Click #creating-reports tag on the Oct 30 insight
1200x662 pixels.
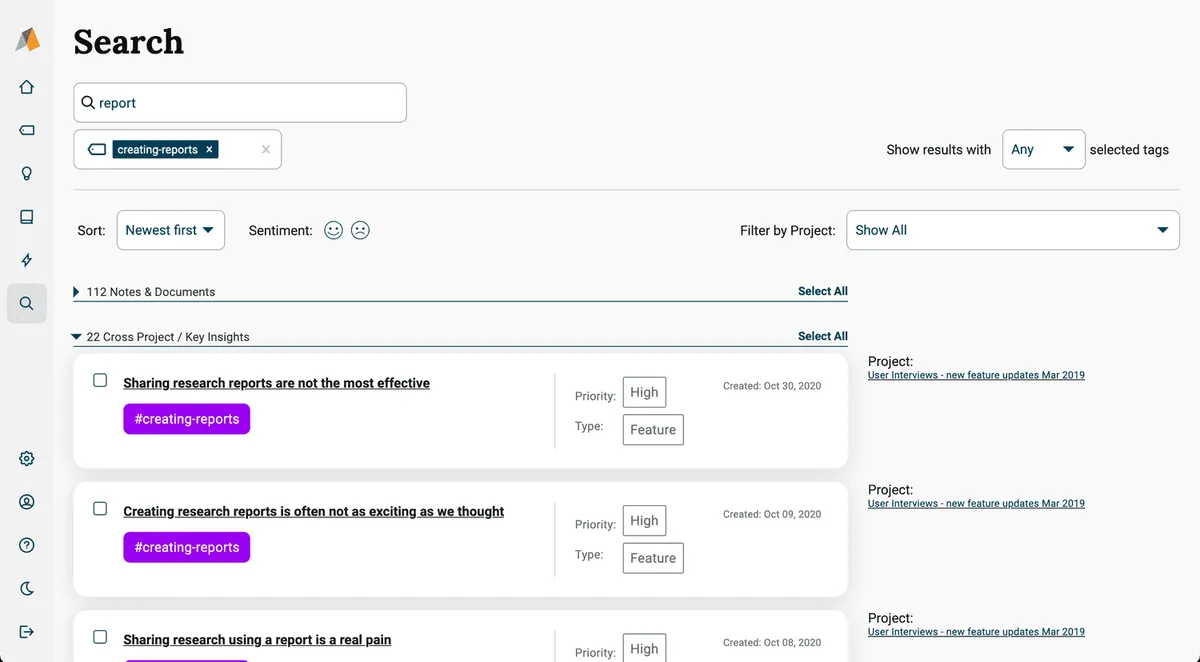[187, 419]
